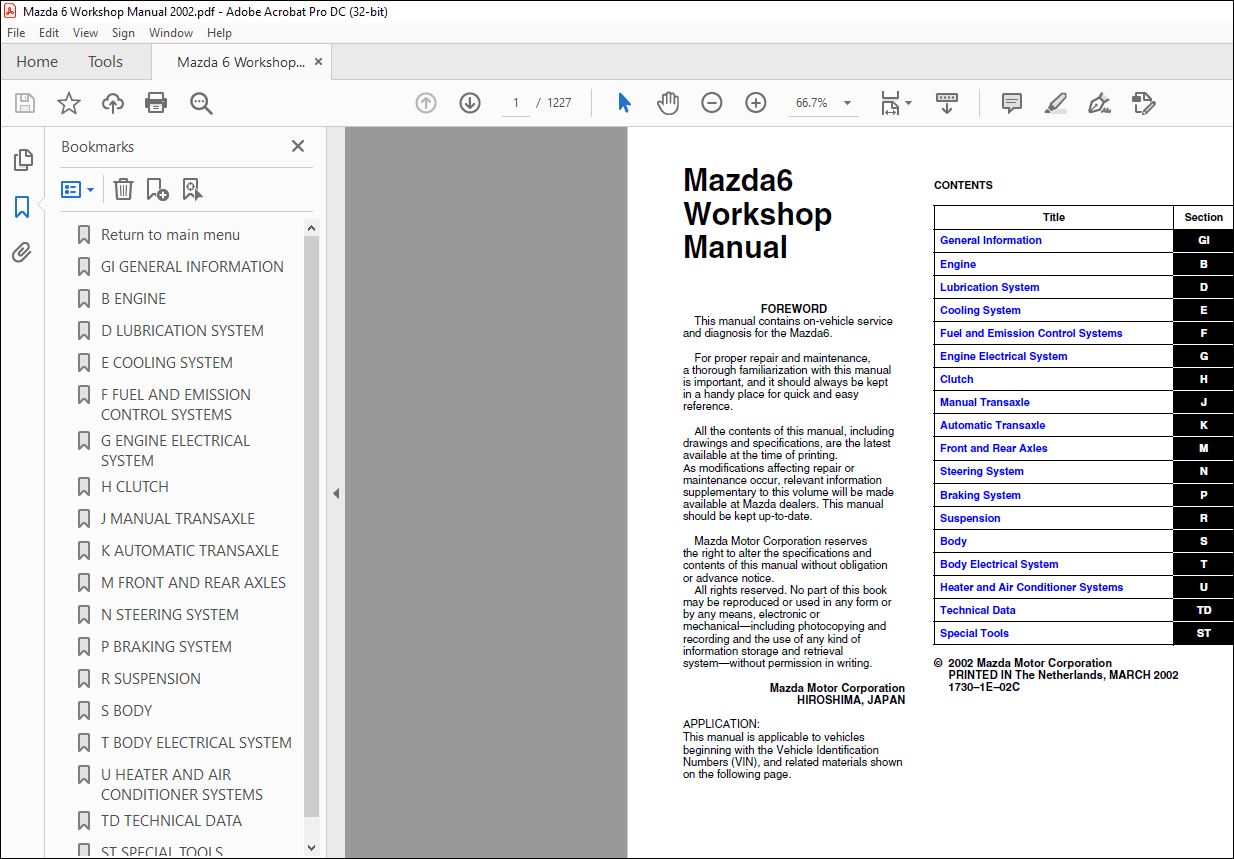Select the Highlight text pen tool
This screenshot has height=859, width=1234.
(x=1055, y=103)
